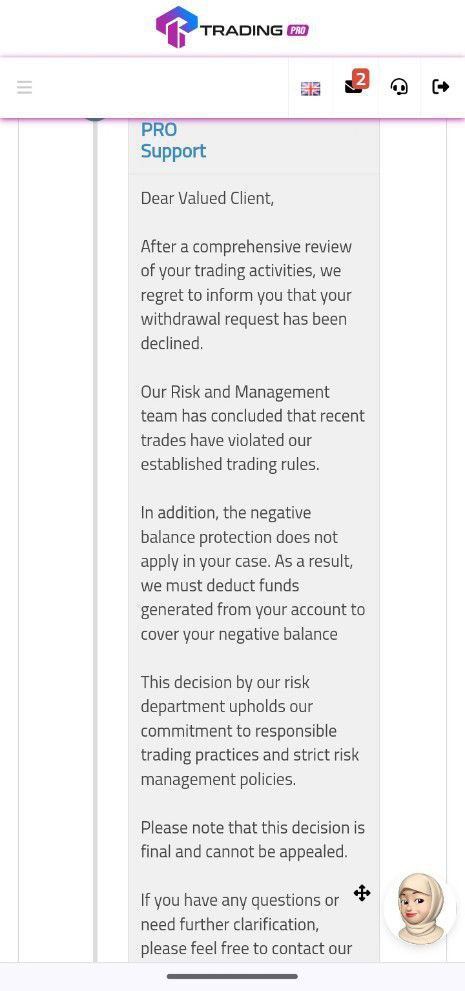Click the Risk and Management team paragraph
This screenshot has width=465, height=991.
253,428
